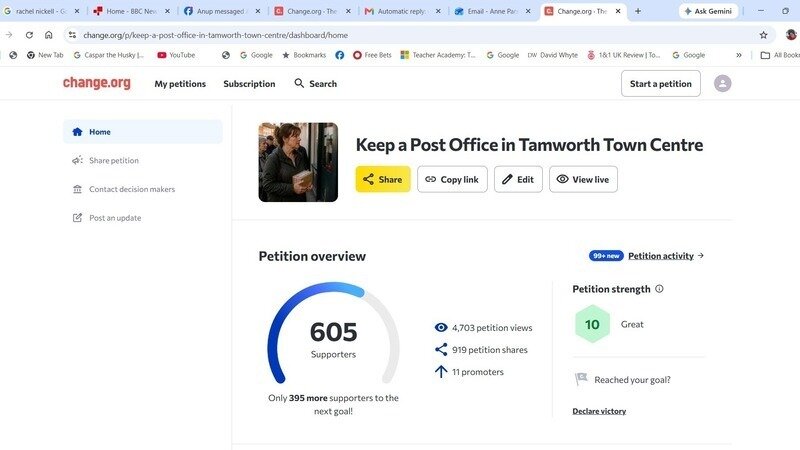The height and width of the screenshot is (450, 800).
Task: Open the Petition activity link
Action: [661, 256]
